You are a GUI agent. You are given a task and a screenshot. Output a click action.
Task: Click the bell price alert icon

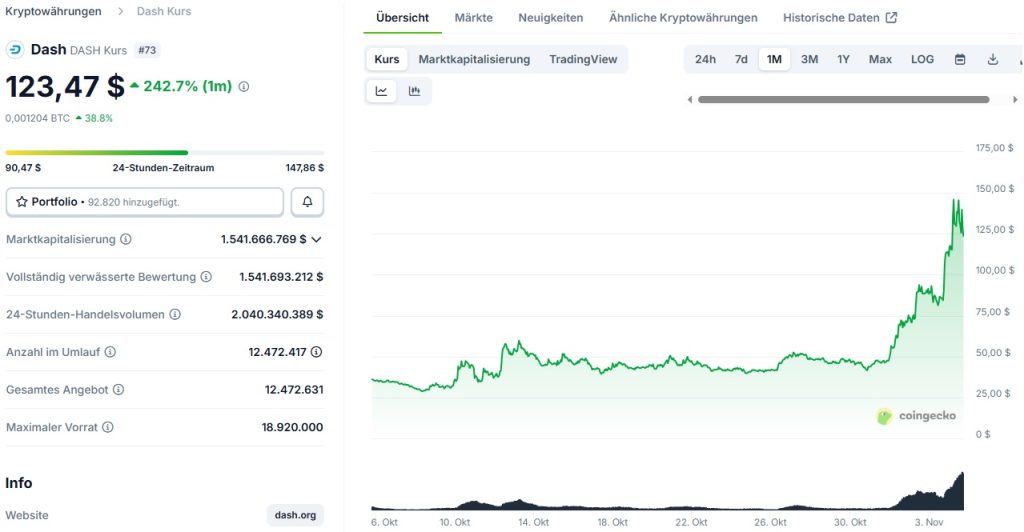click(307, 202)
